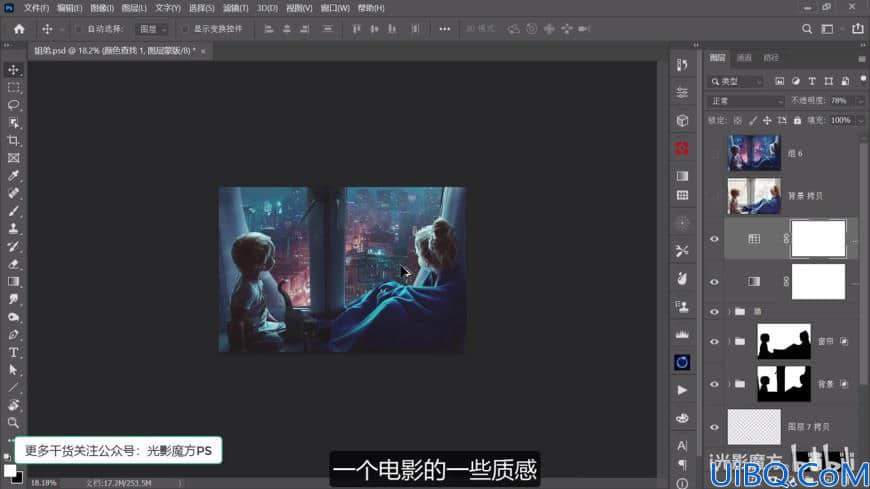The width and height of the screenshot is (870, 489).
Task: Show the 背景 拷贝 layer visibility
Action: (714, 196)
